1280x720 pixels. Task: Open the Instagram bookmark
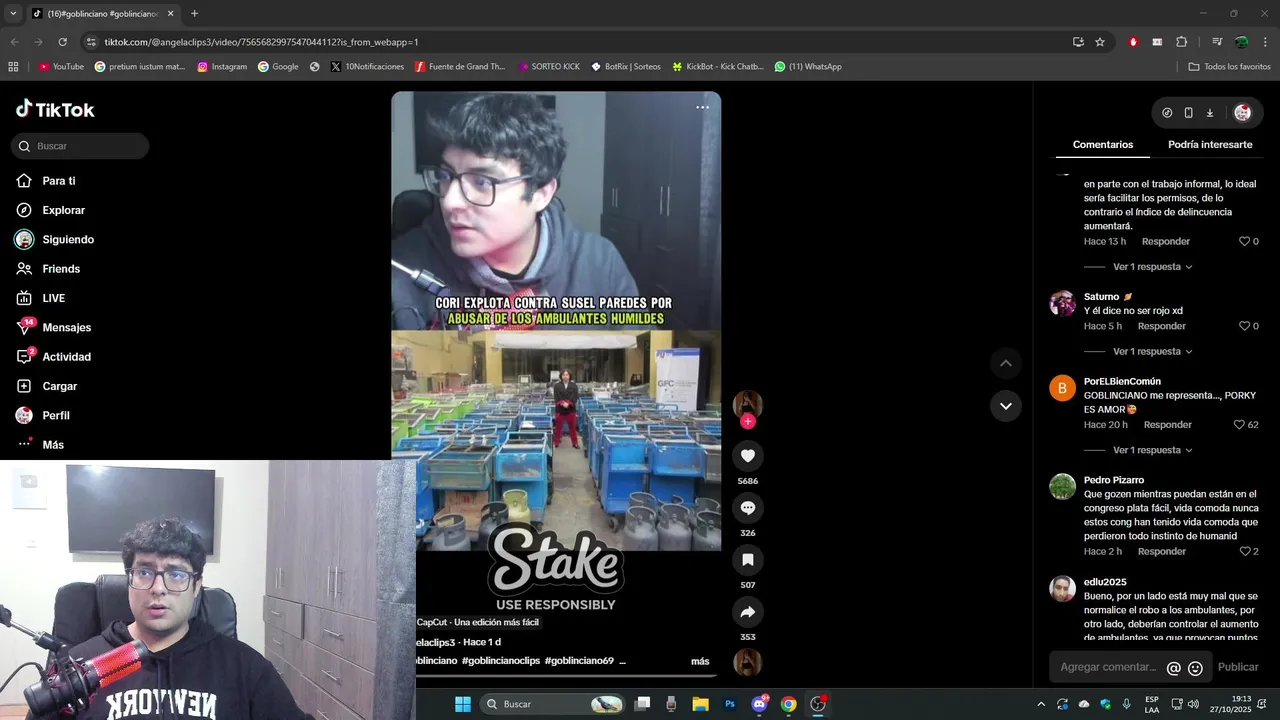click(222, 67)
